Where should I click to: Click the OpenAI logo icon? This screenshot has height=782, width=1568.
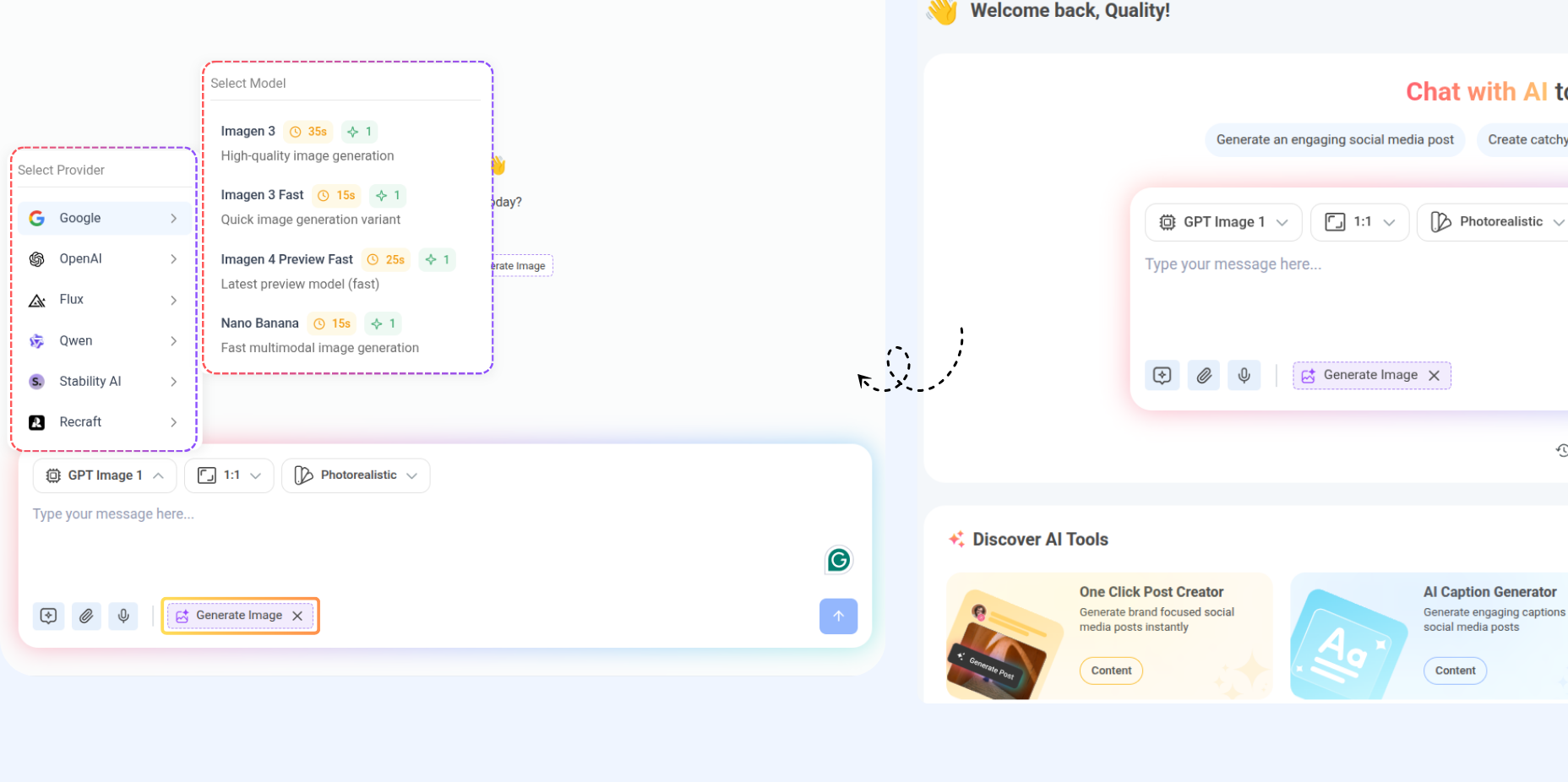37,259
